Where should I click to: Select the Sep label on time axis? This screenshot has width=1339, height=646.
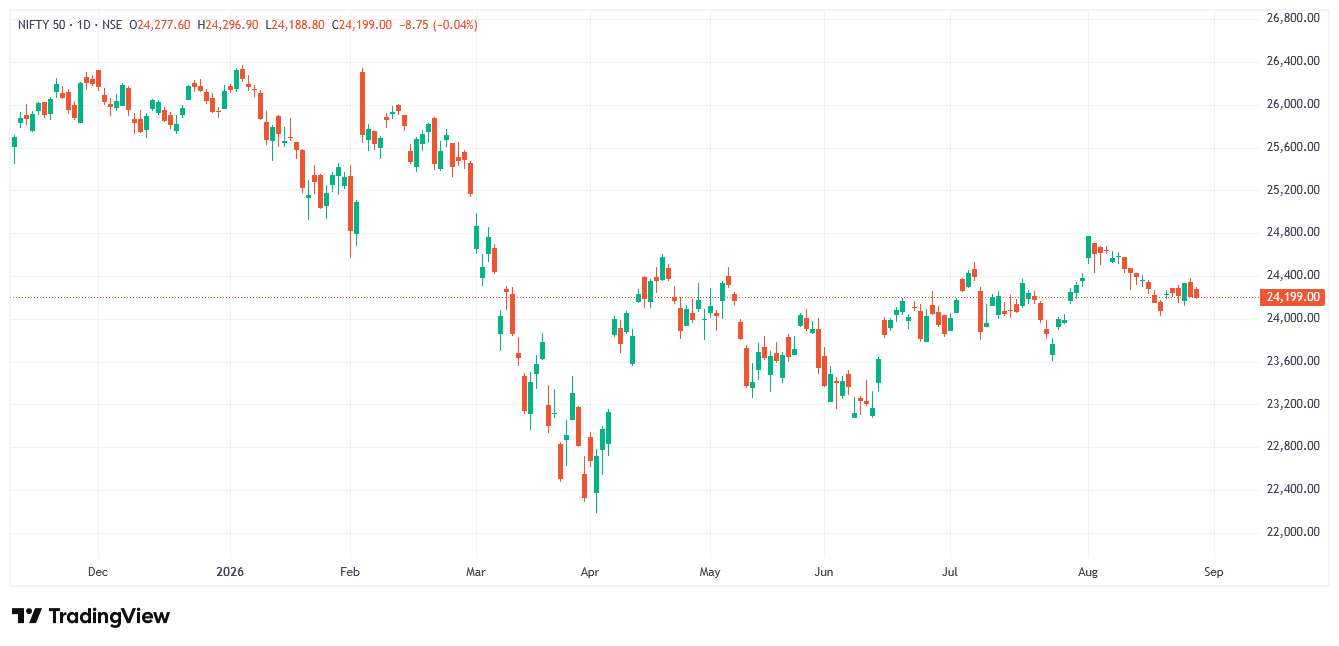[x=1214, y=573]
